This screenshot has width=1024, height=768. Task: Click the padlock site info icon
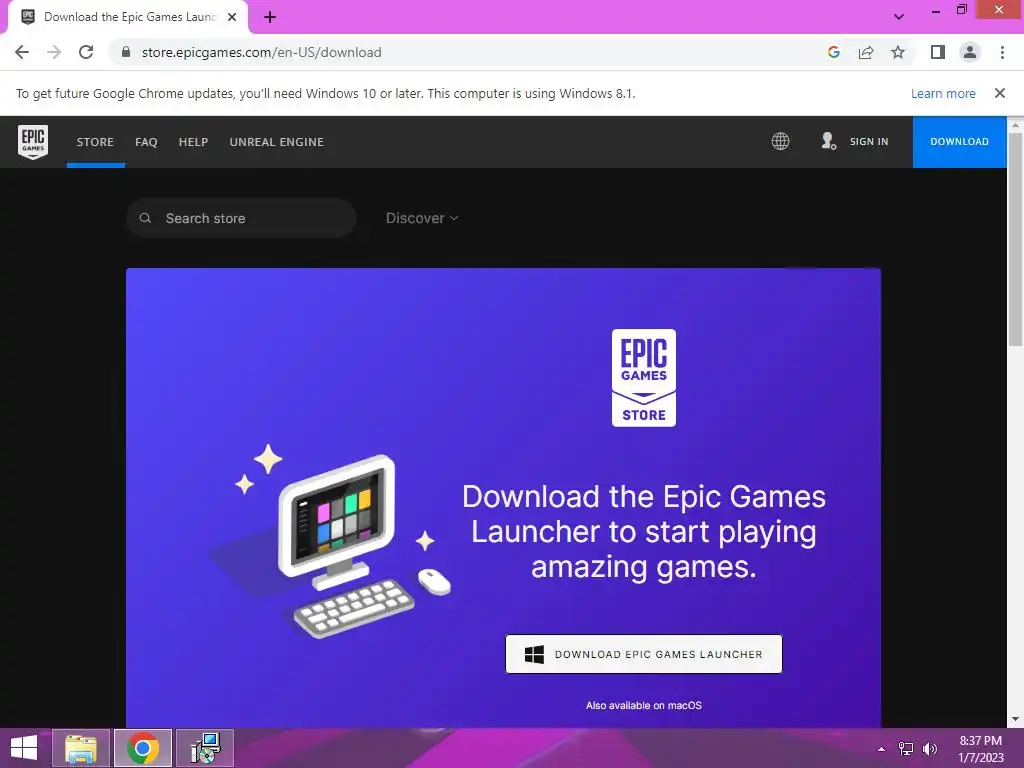click(x=126, y=52)
